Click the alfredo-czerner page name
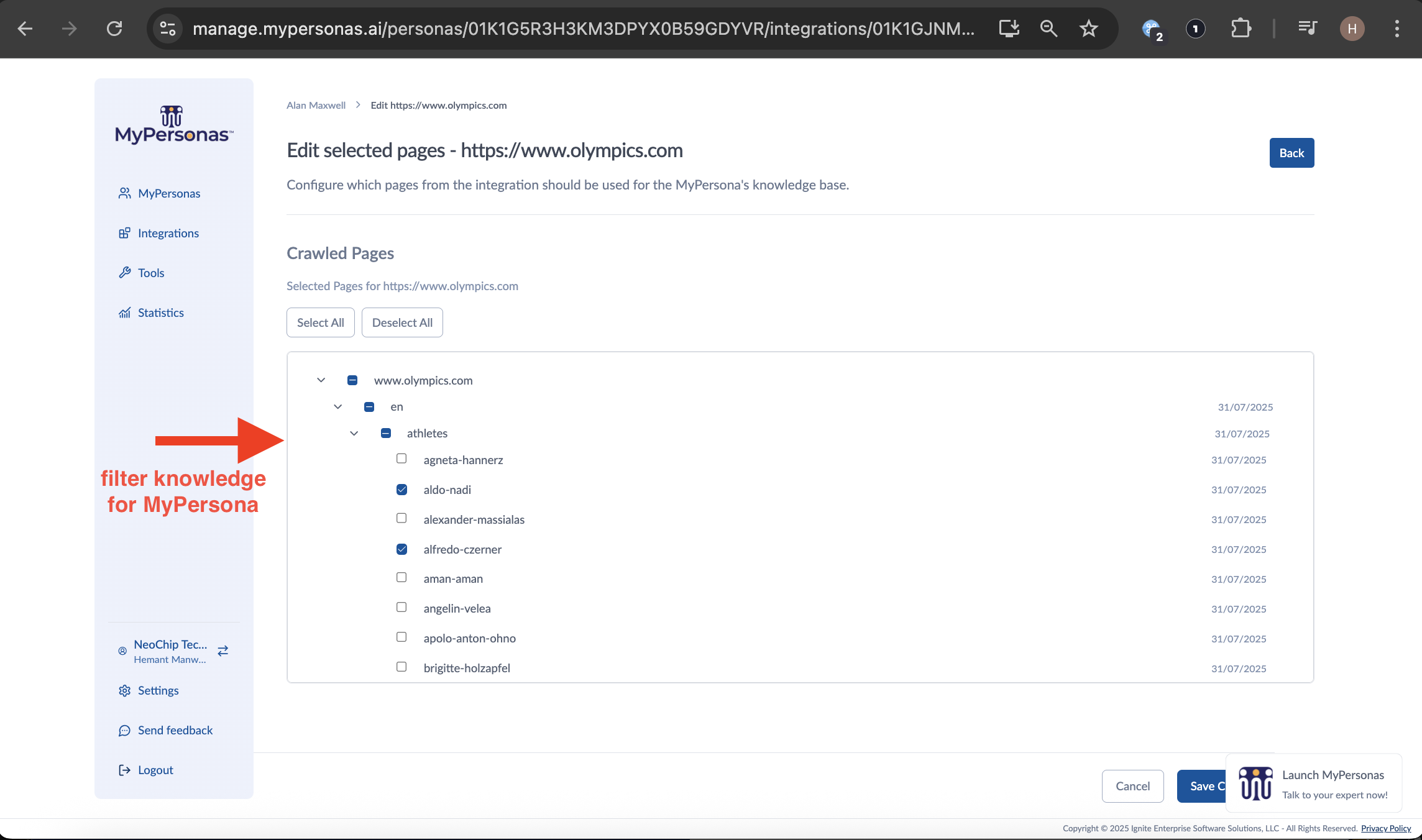This screenshot has width=1422, height=840. (462, 549)
